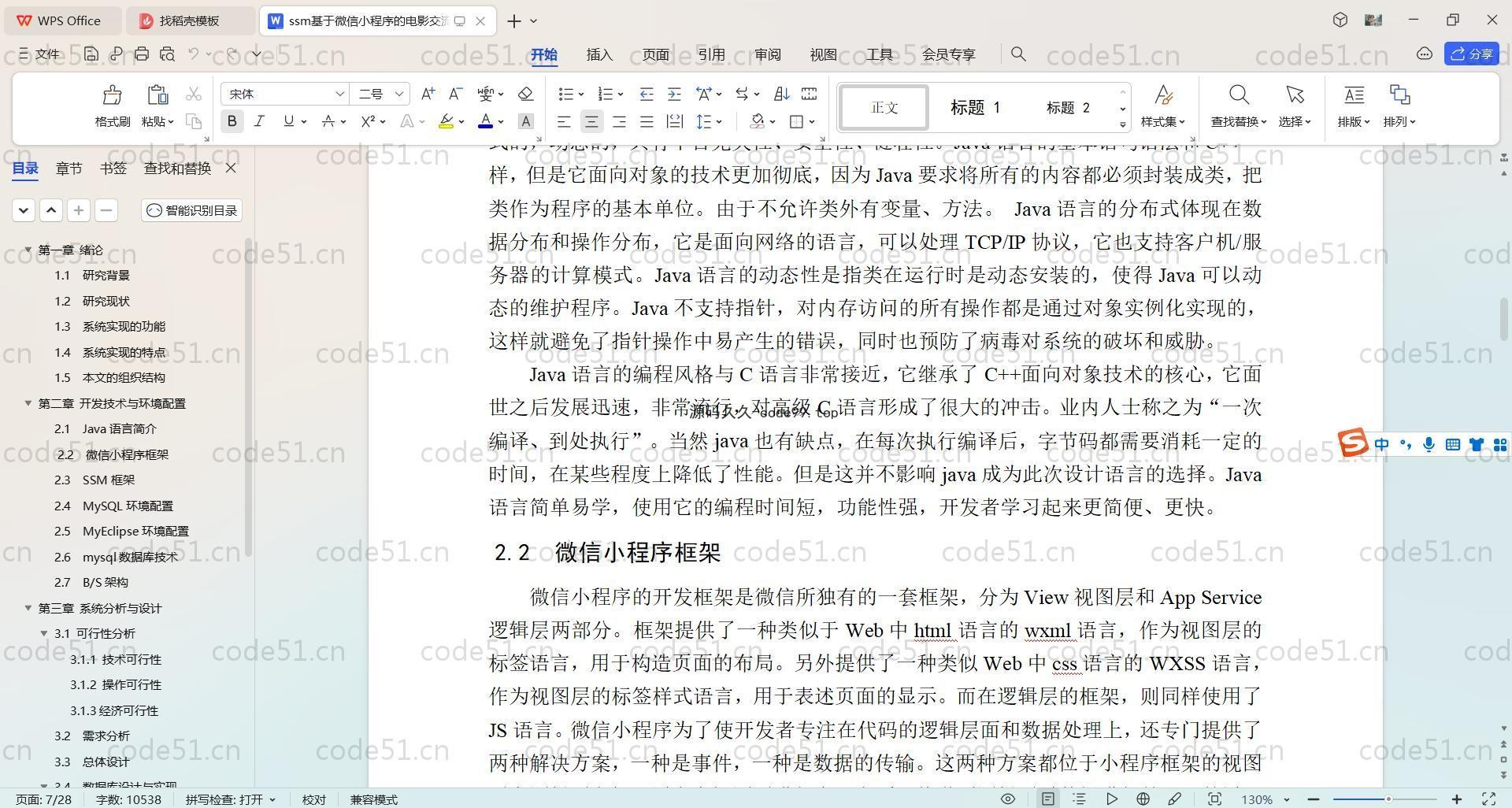Image resolution: width=1512 pixels, height=808 pixels.
Task: Click the Arrange (排列) icon
Action: pos(1399,95)
